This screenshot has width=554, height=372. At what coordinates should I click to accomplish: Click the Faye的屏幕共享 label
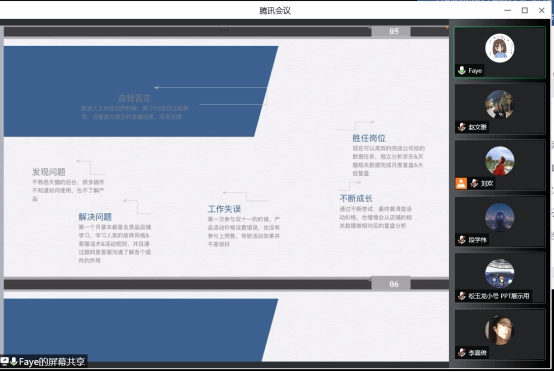click(x=52, y=361)
